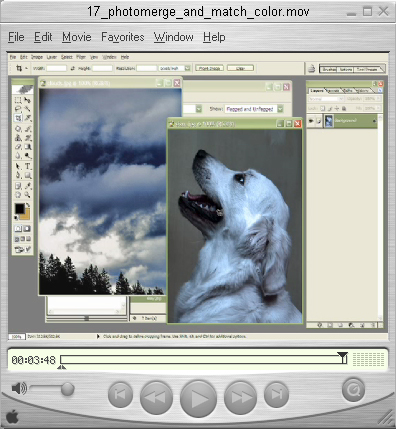Image resolution: width=396 pixels, height=429 pixels.
Task: Open the Layers panel options menu arrow
Action: click(x=380, y=91)
